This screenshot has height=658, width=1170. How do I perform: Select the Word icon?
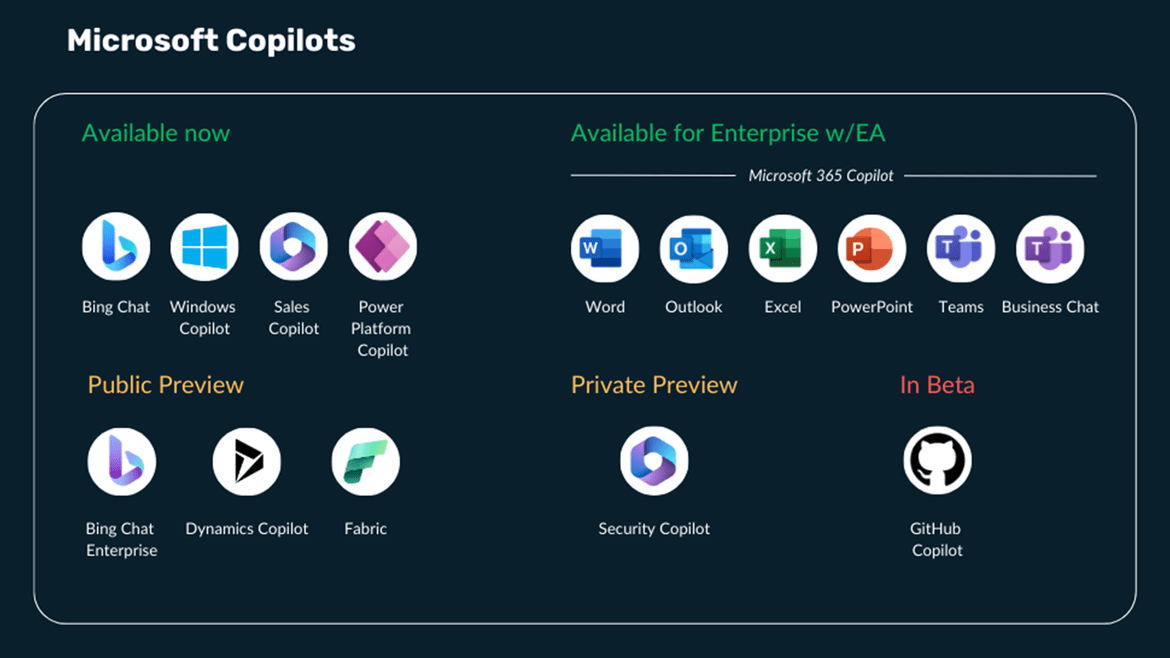pyautogui.click(x=604, y=248)
